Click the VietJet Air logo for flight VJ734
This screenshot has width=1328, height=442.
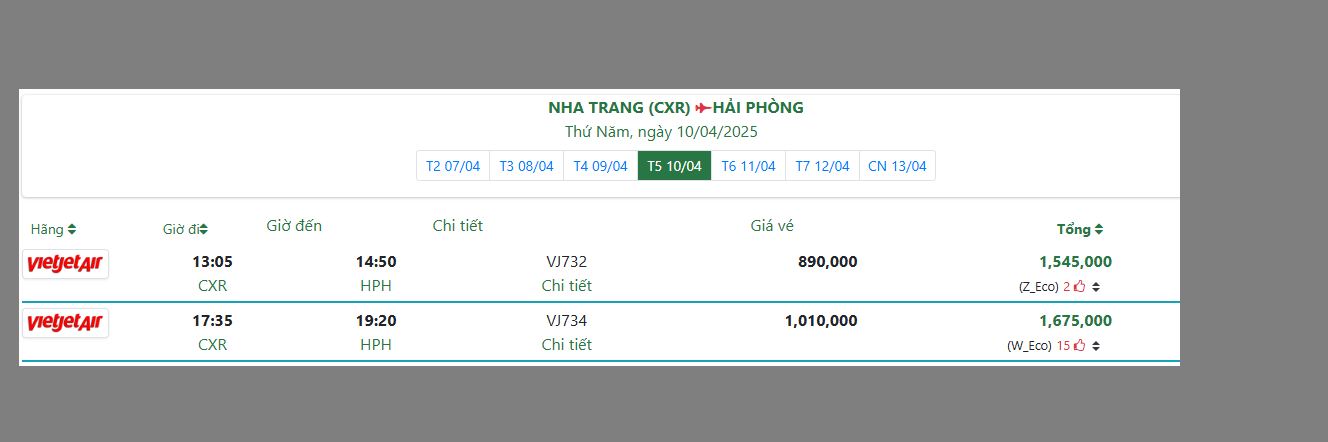[65, 323]
